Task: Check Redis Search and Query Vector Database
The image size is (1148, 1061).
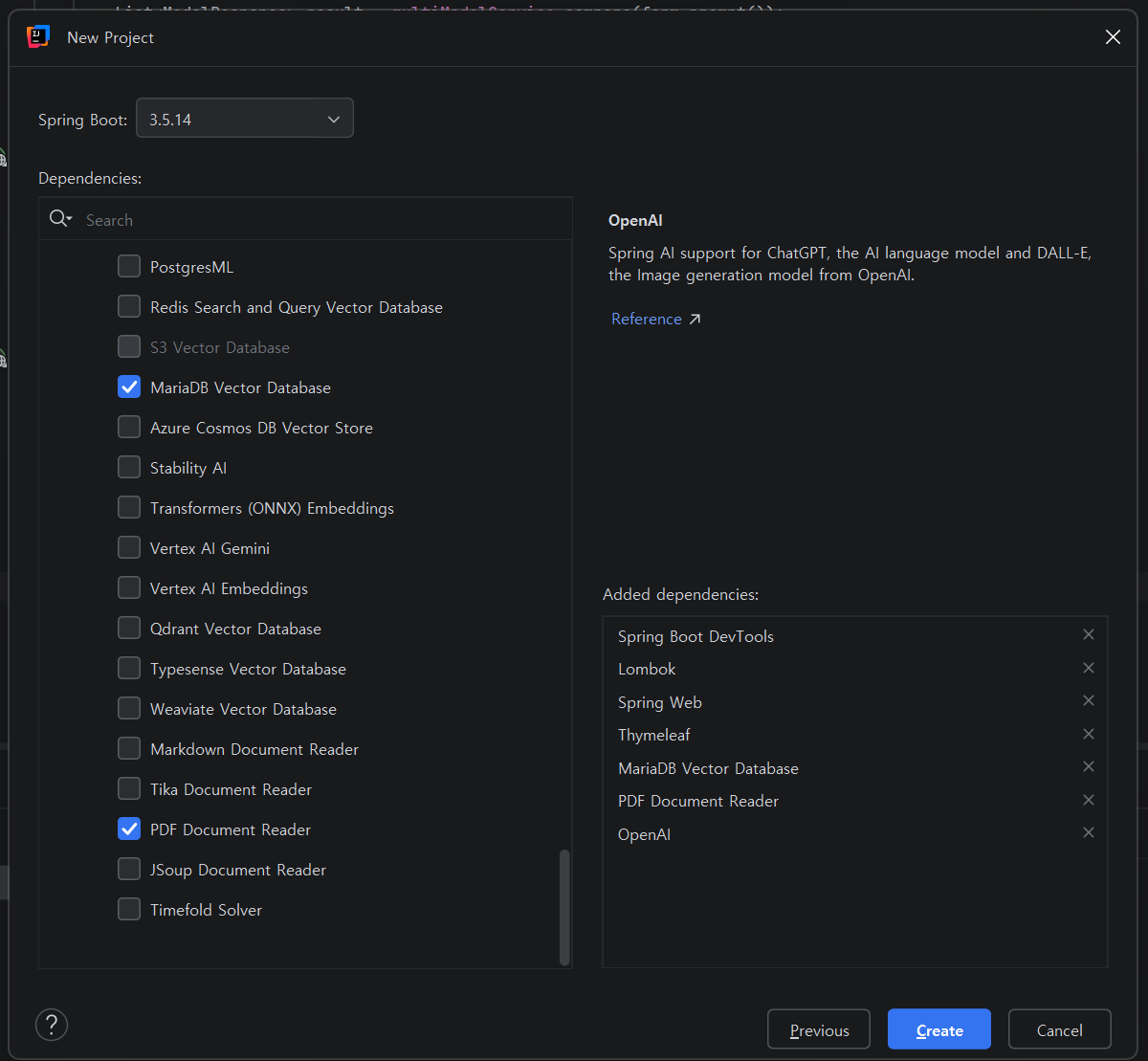Action: [x=129, y=307]
